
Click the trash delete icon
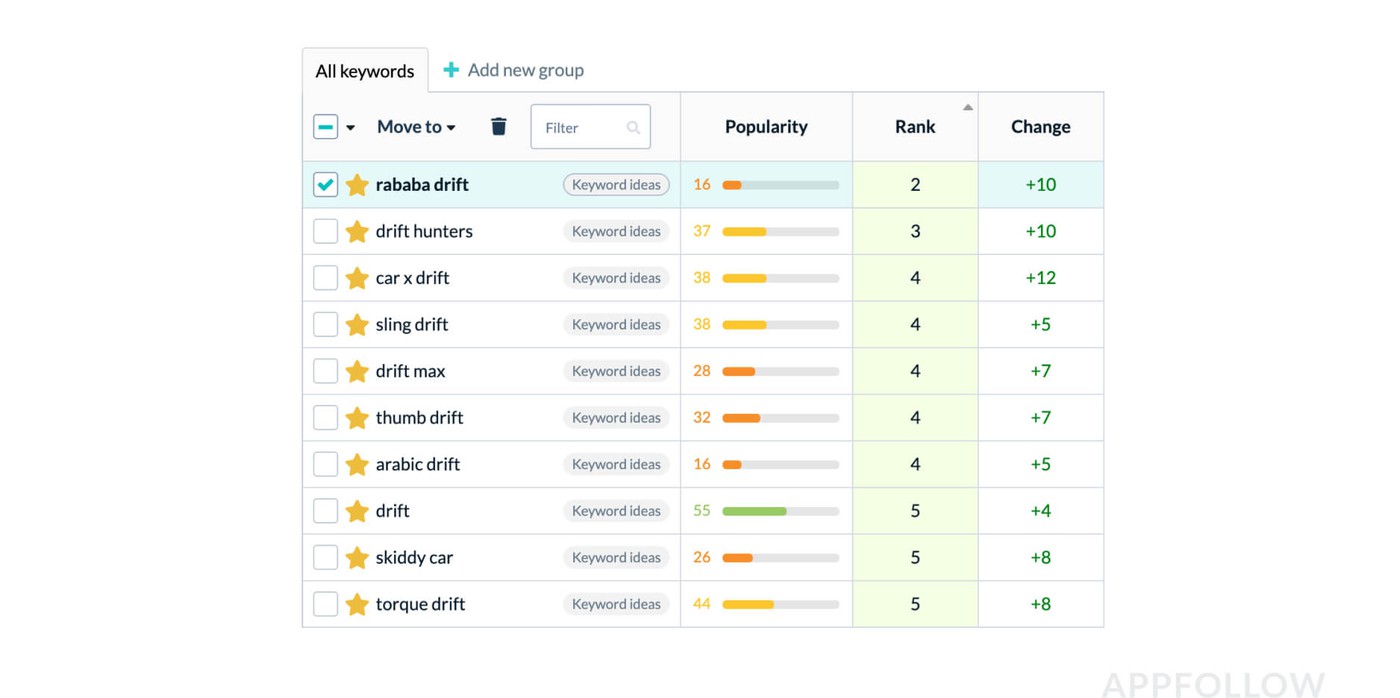(499, 127)
